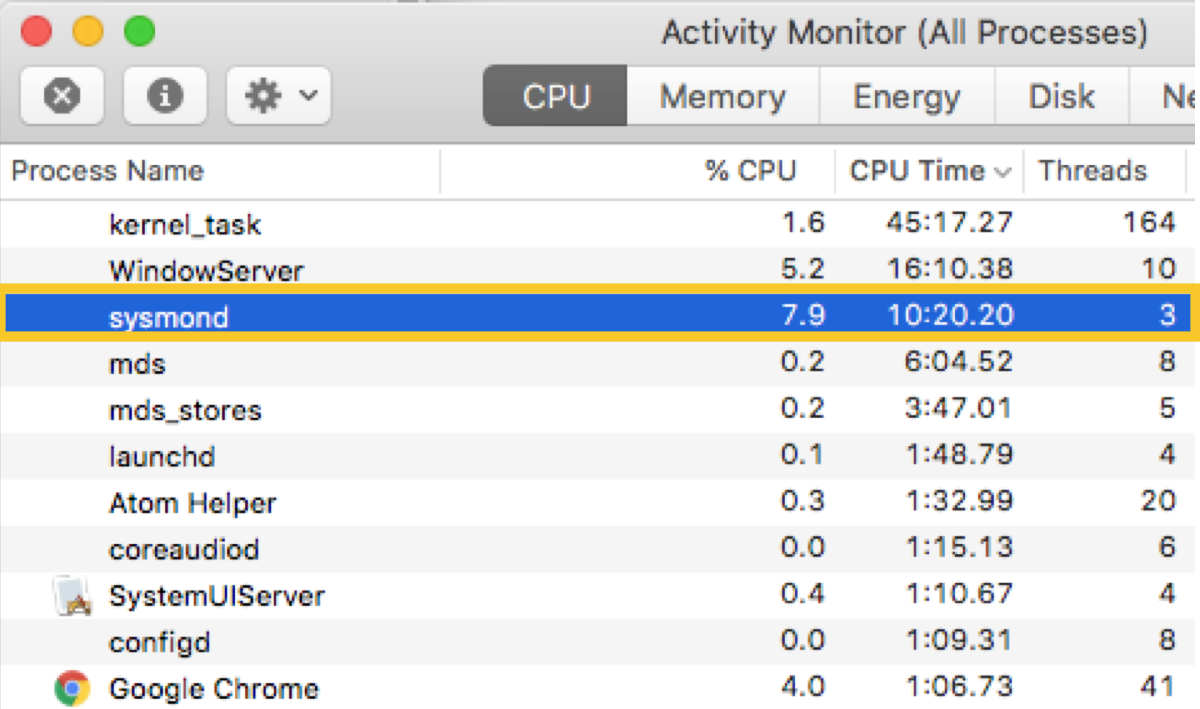Click the 164 threads value
Viewport: 1200px width, 709px height.
click(1149, 223)
